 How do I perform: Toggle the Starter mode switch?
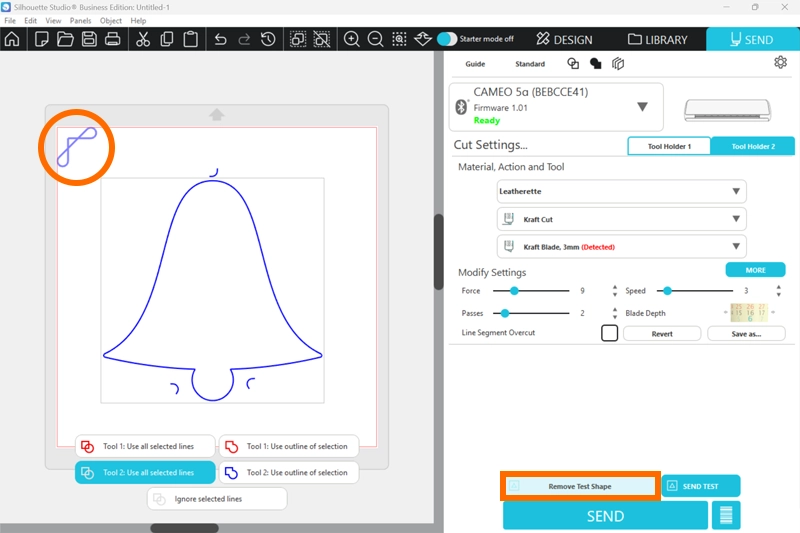click(x=447, y=39)
